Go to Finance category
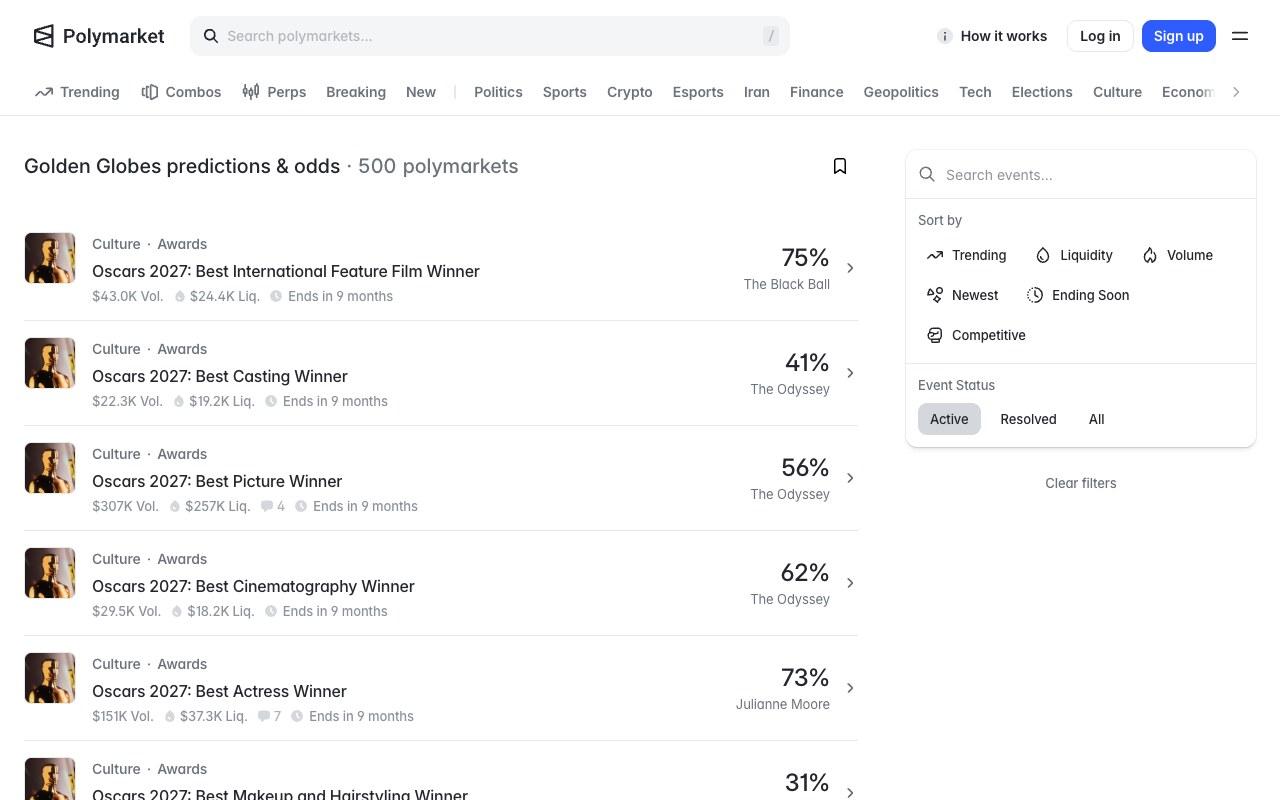The height and width of the screenshot is (800, 1280). tap(817, 92)
